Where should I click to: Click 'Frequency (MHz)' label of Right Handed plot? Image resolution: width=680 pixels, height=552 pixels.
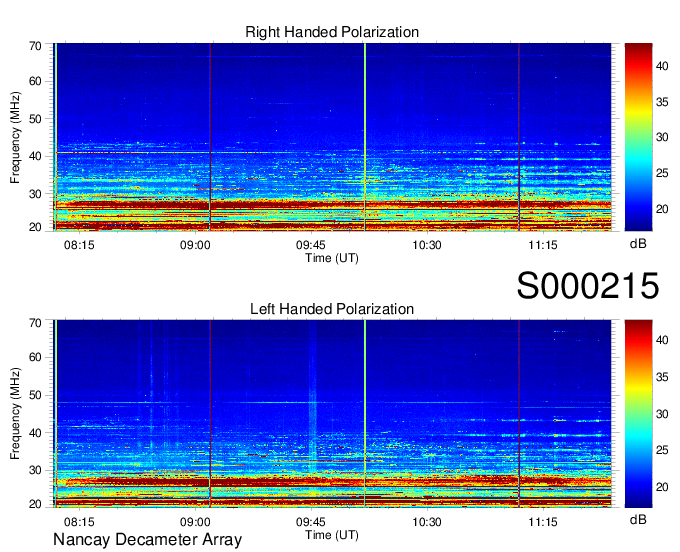pos(15,137)
